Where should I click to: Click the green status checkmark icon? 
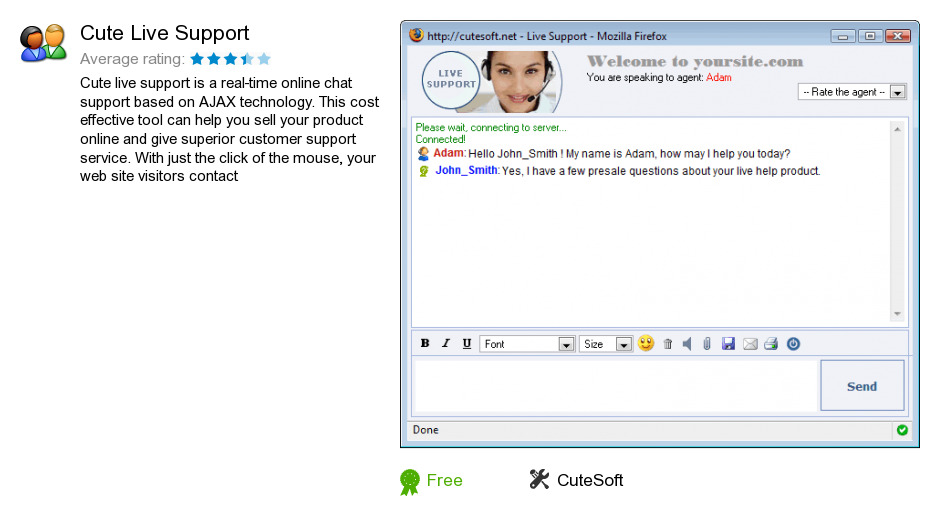(x=902, y=430)
